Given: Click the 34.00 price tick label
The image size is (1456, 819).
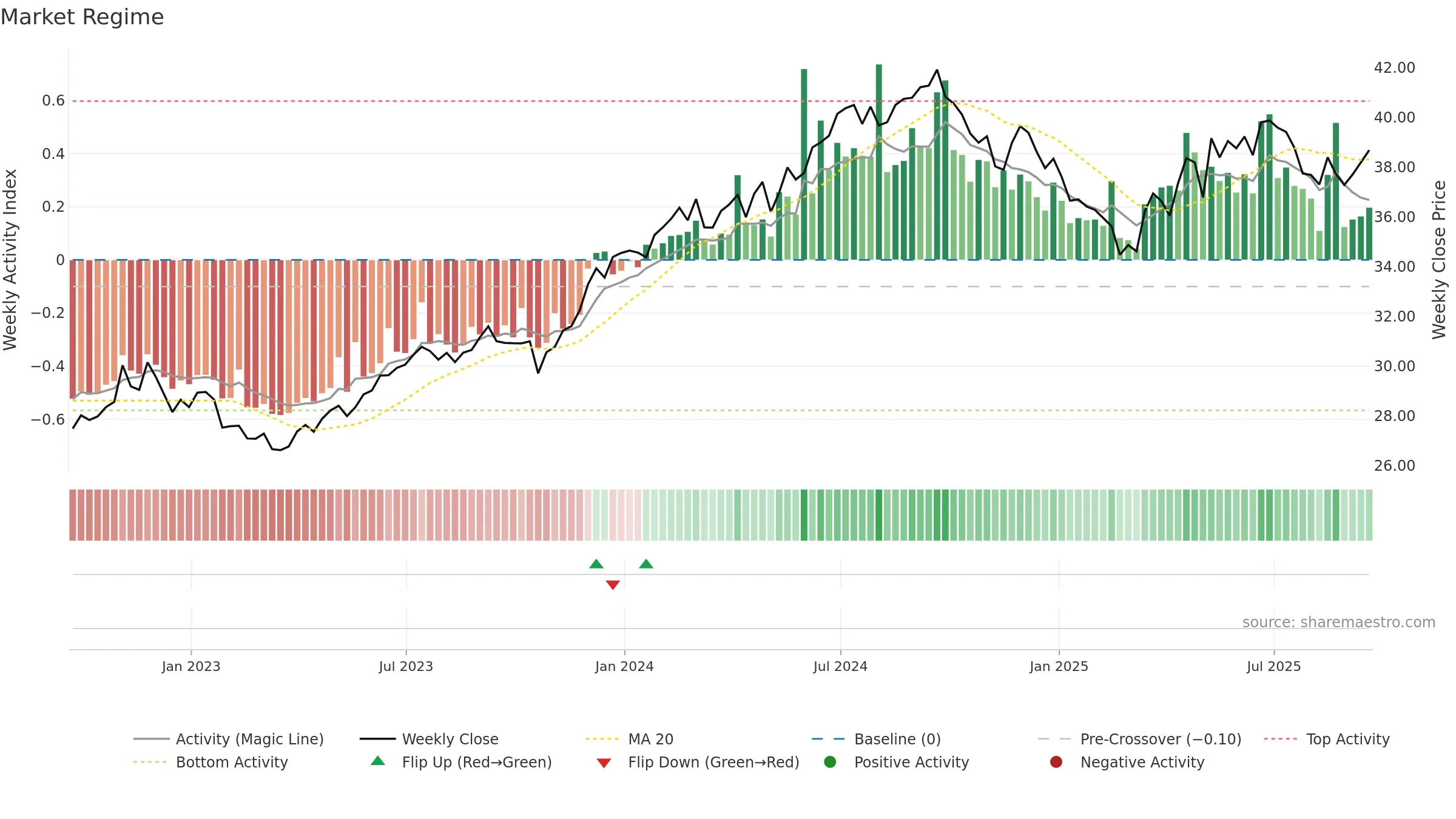Looking at the screenshot, I should click(x=1395, y=267).
